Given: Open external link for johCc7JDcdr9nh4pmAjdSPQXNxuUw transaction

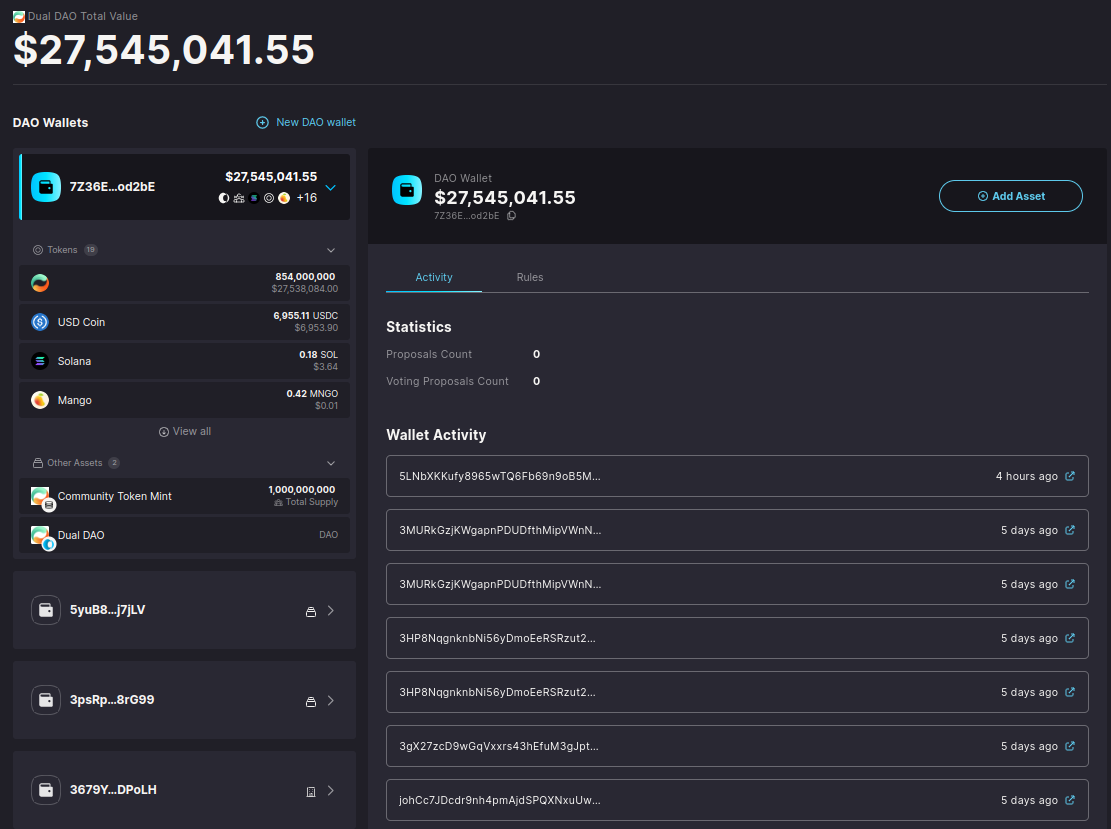Looking at the screenshot, I should tap(1070, 800).
